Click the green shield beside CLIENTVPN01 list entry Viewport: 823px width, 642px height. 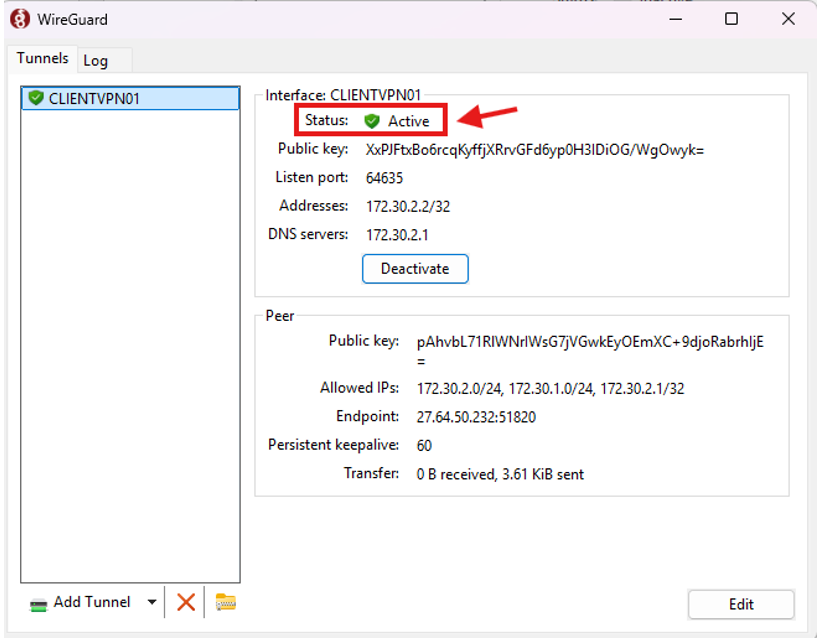pos(36,98)
